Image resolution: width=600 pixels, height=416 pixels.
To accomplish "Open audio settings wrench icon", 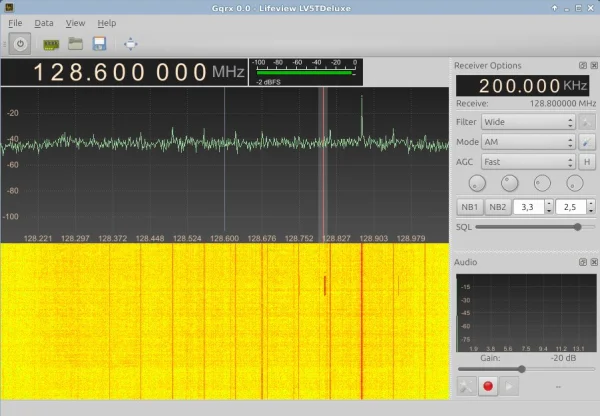I will (465, 385).
